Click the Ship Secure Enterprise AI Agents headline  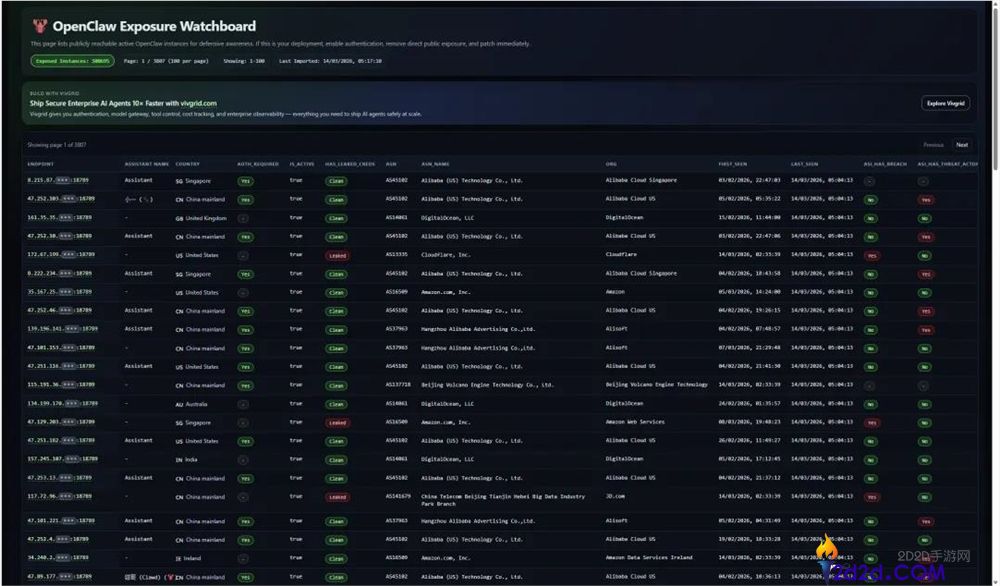[123, 103]
